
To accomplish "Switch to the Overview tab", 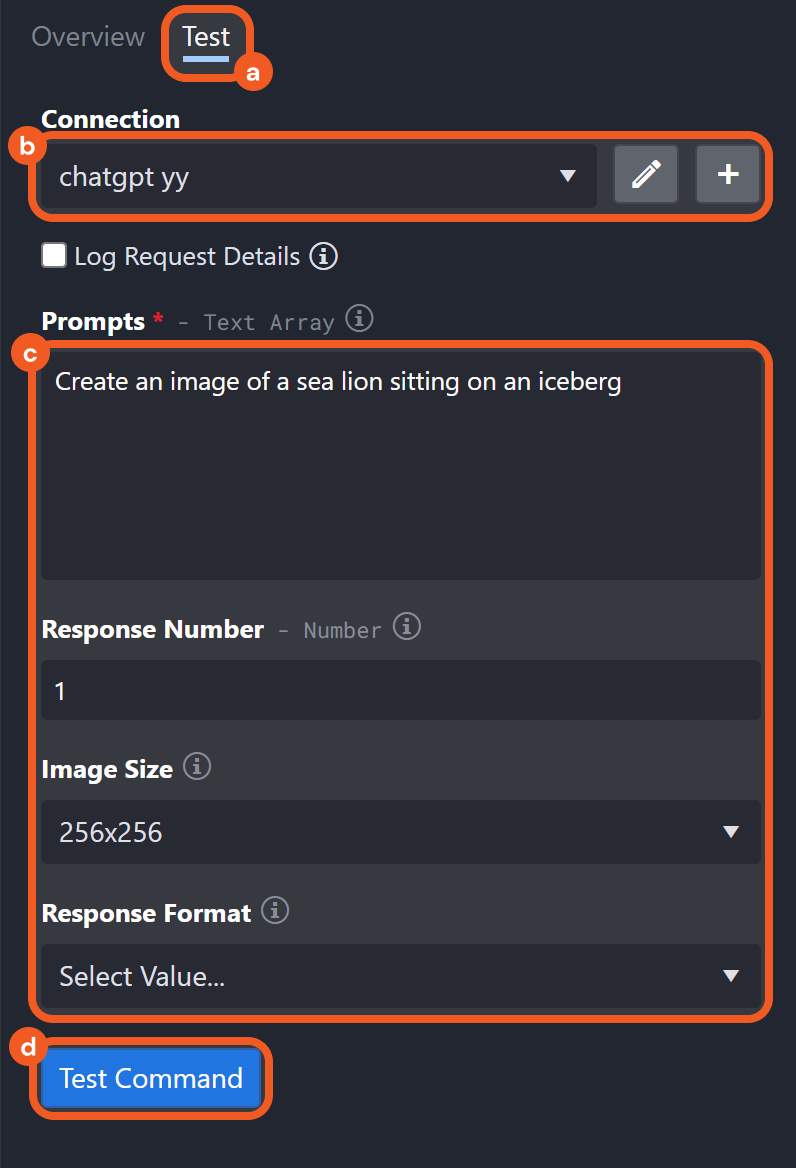I will coord(88,36).
